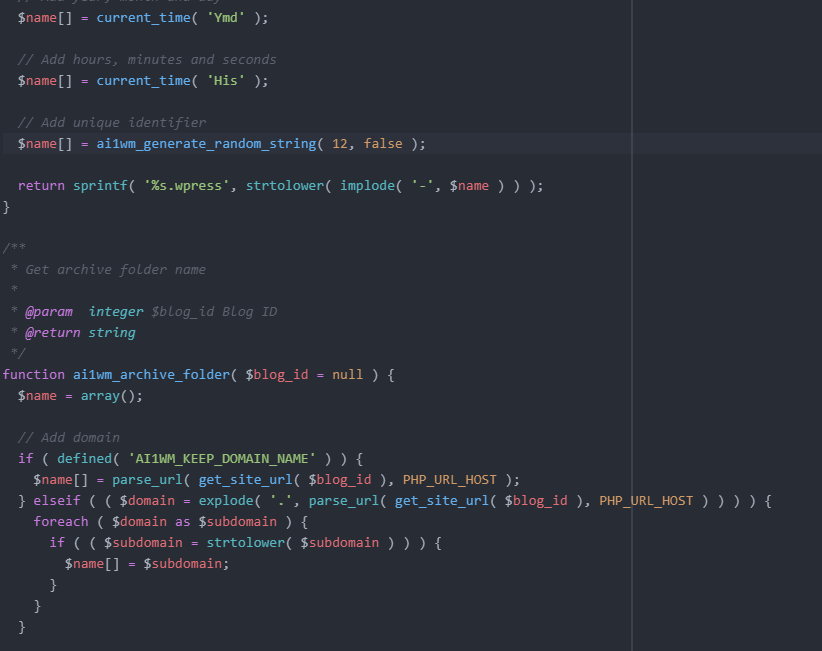The height and width of the screenshot is (651, 822).
Task: Click the 'Get archive folder name' docblock text
Action: tap(116, 270)
